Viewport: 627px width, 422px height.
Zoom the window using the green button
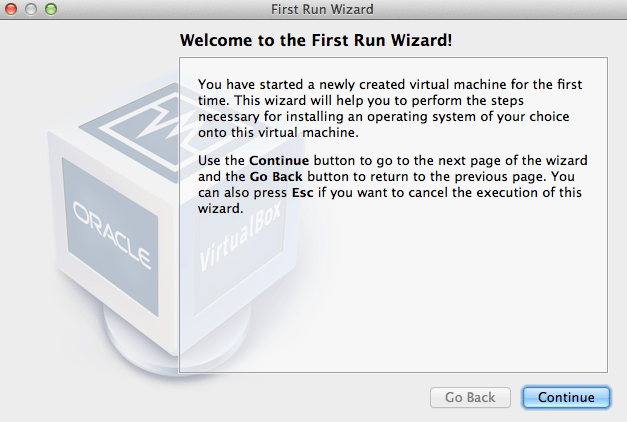point(50,9)
